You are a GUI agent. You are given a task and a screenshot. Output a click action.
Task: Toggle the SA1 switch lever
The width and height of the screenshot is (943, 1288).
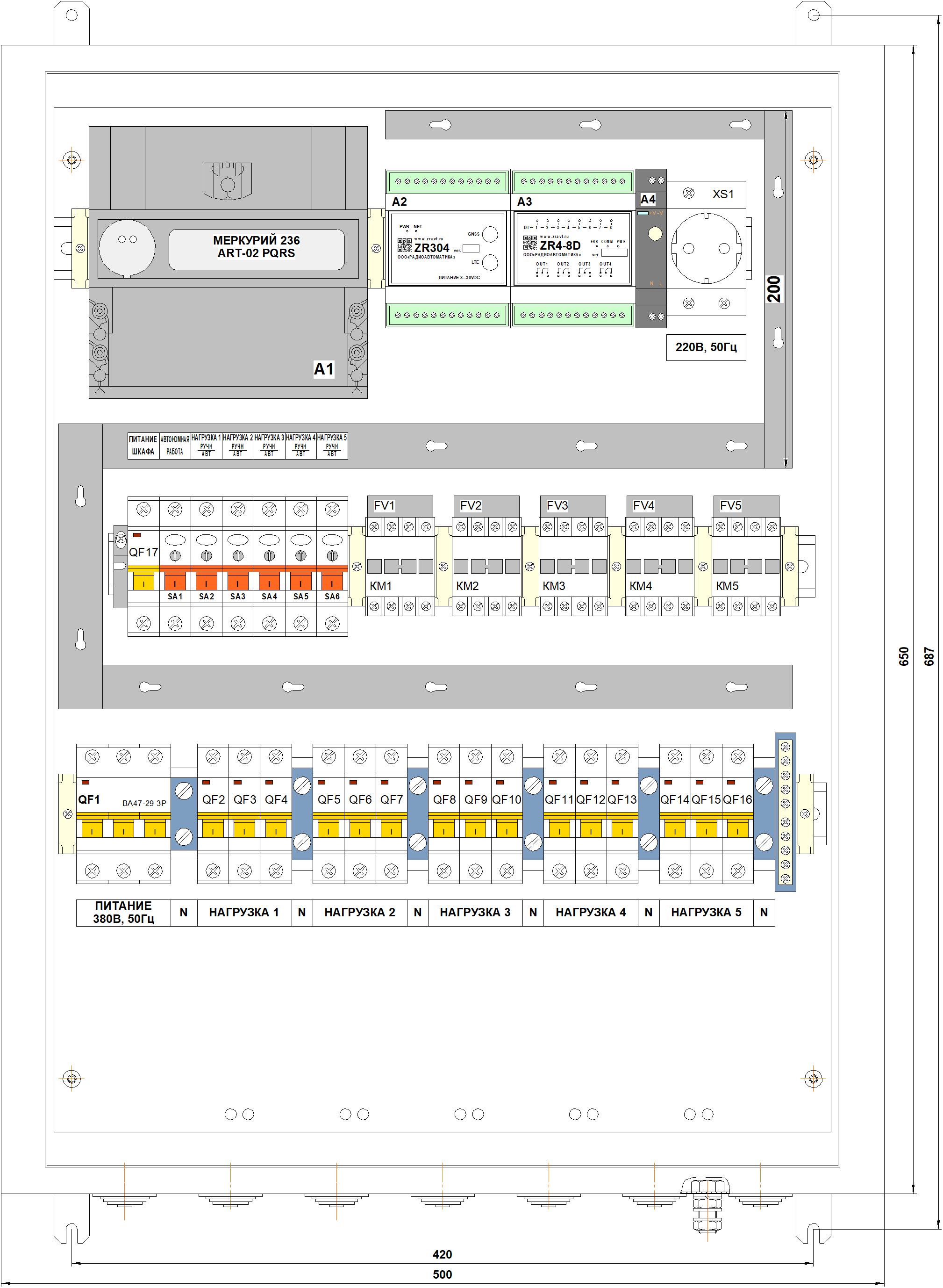click(x=175, y=582)
